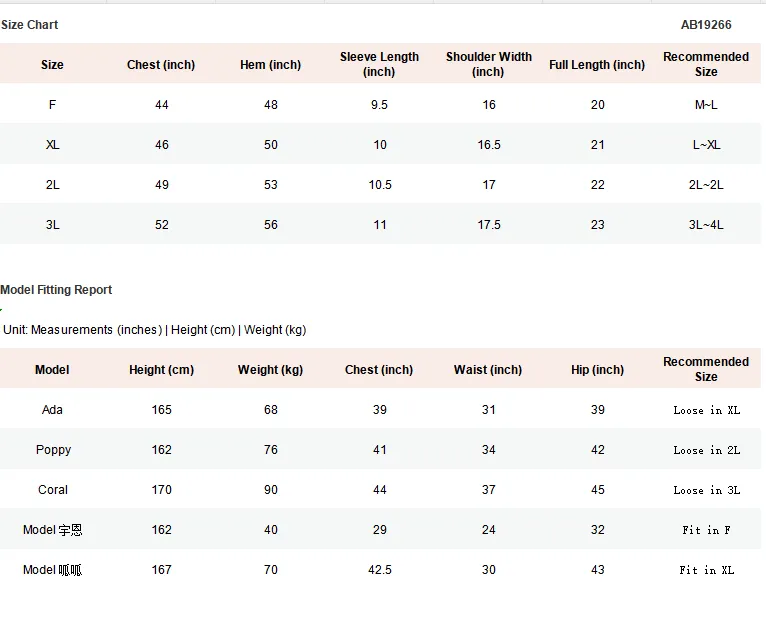Click the Height (cm) column header
The image size is (766, 618).
(x=161, y=370)
